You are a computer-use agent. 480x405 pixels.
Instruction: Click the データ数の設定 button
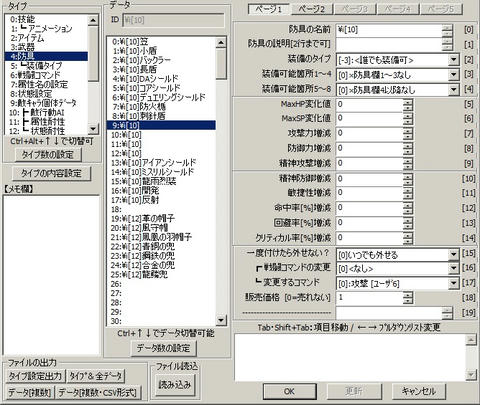point(163,348)
